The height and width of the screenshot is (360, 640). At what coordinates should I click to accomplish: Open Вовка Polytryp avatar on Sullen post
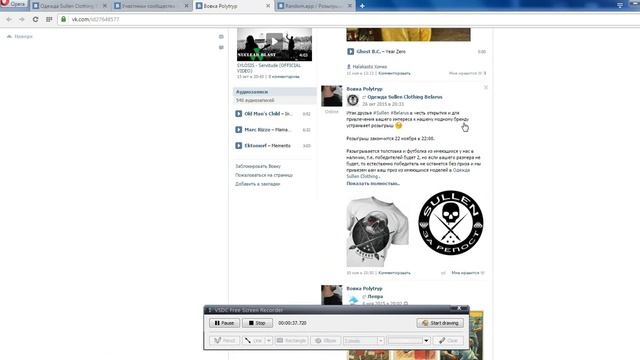pos(331,96)
